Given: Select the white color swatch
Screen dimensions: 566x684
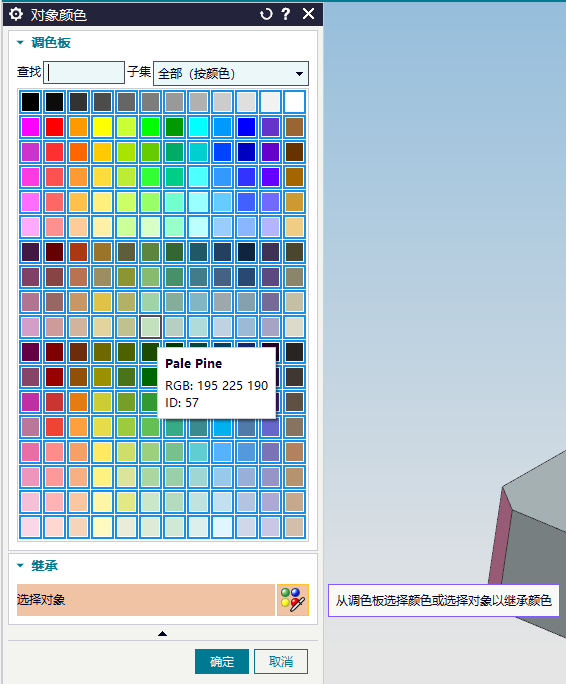Looking at the screenshot, I should [x=295, y=102].
